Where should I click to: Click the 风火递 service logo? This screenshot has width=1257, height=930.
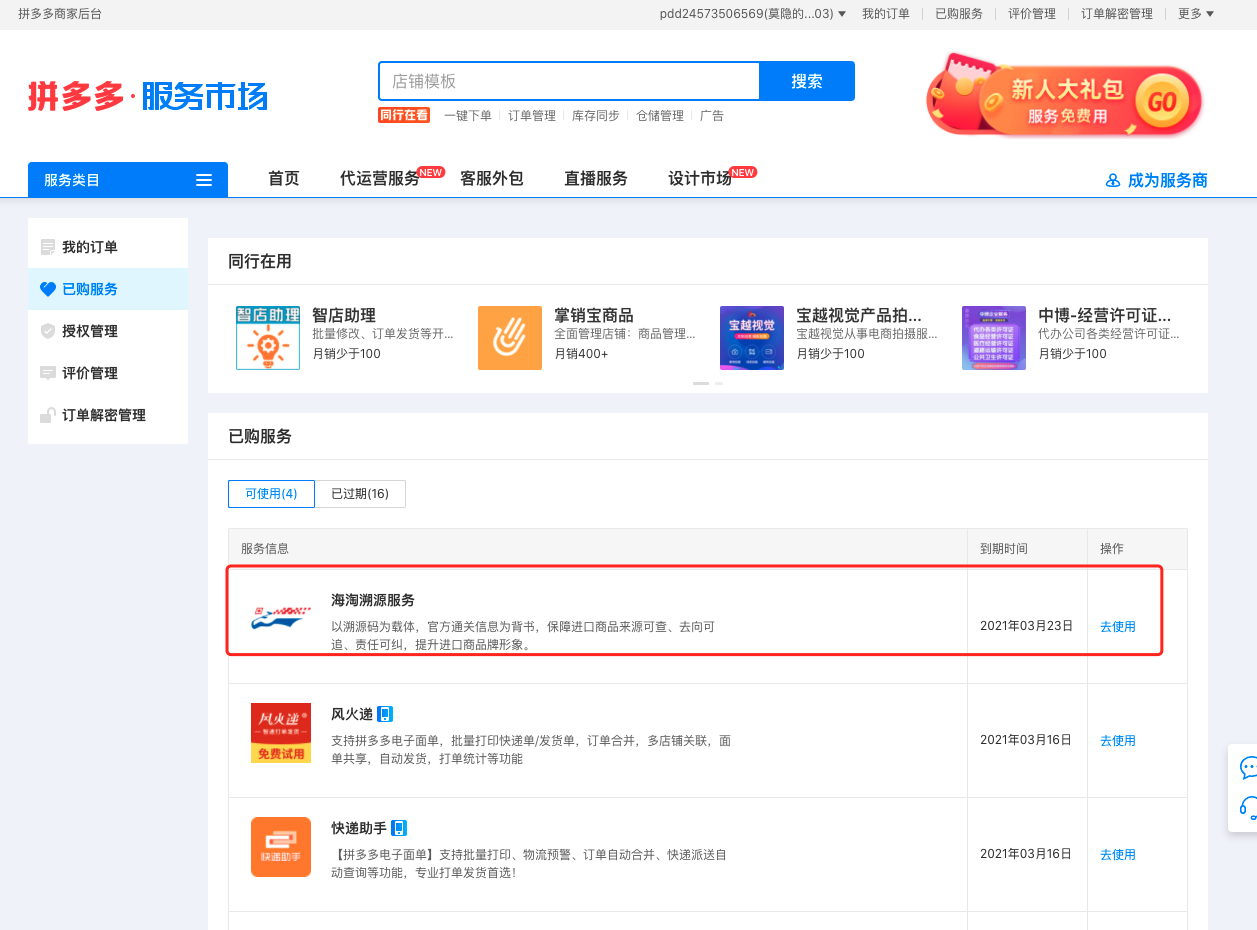[x=281, y=733]
